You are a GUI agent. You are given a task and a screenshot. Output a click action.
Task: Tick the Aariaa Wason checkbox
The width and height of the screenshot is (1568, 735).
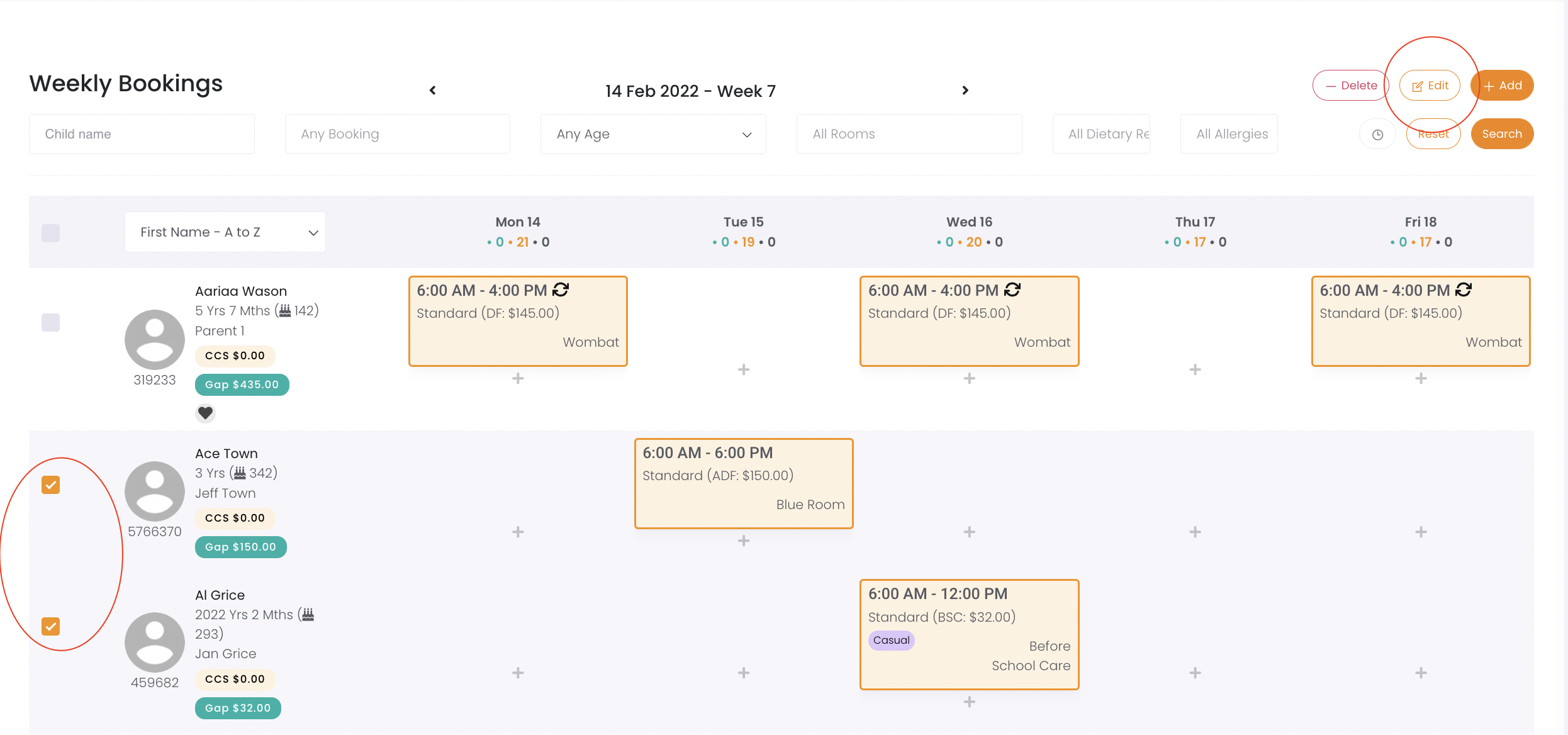tap(51, 322)
